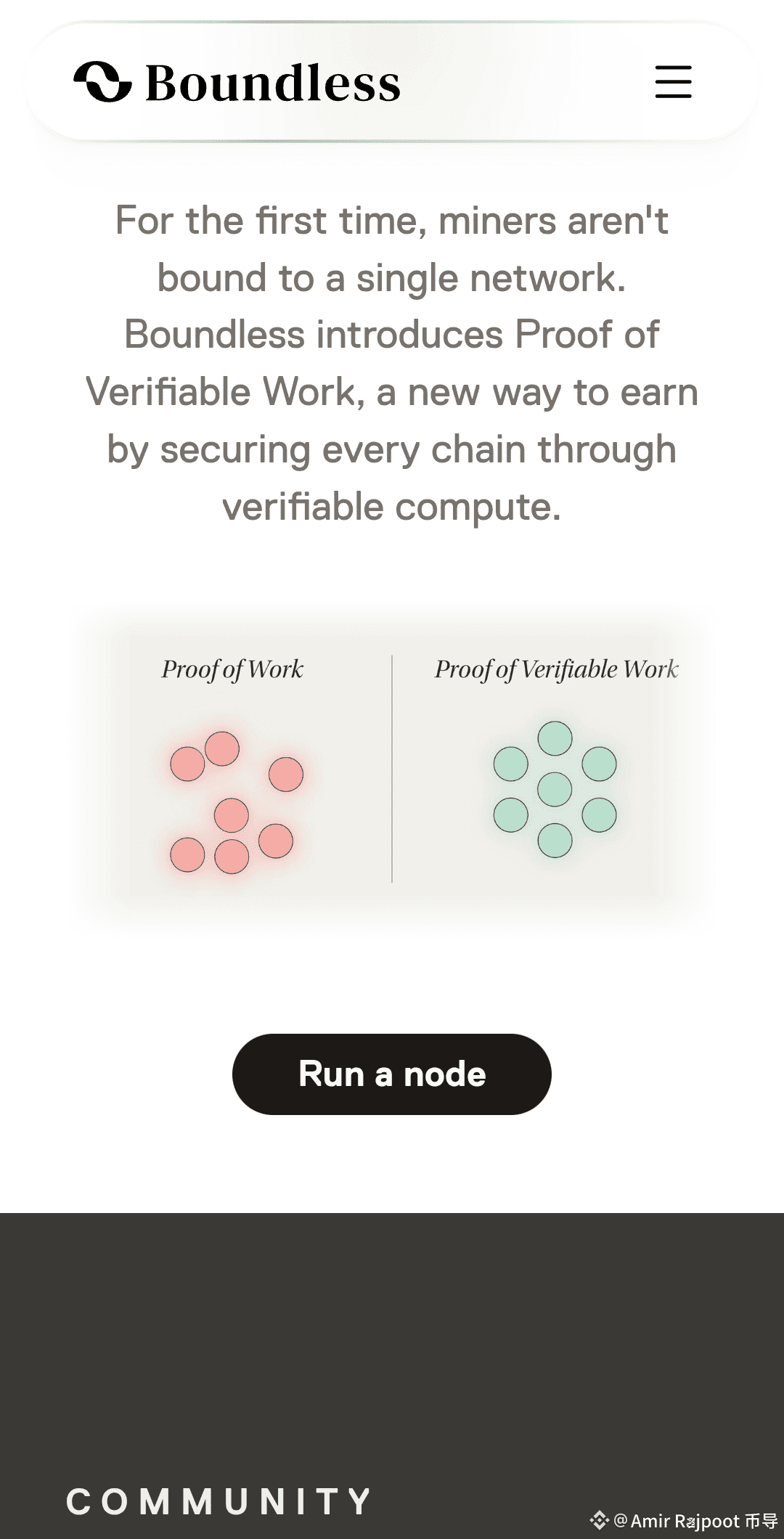Click the 'For the first time, miners aren't' line
The height and width of the screenshot is (1539, 784).
392,221
